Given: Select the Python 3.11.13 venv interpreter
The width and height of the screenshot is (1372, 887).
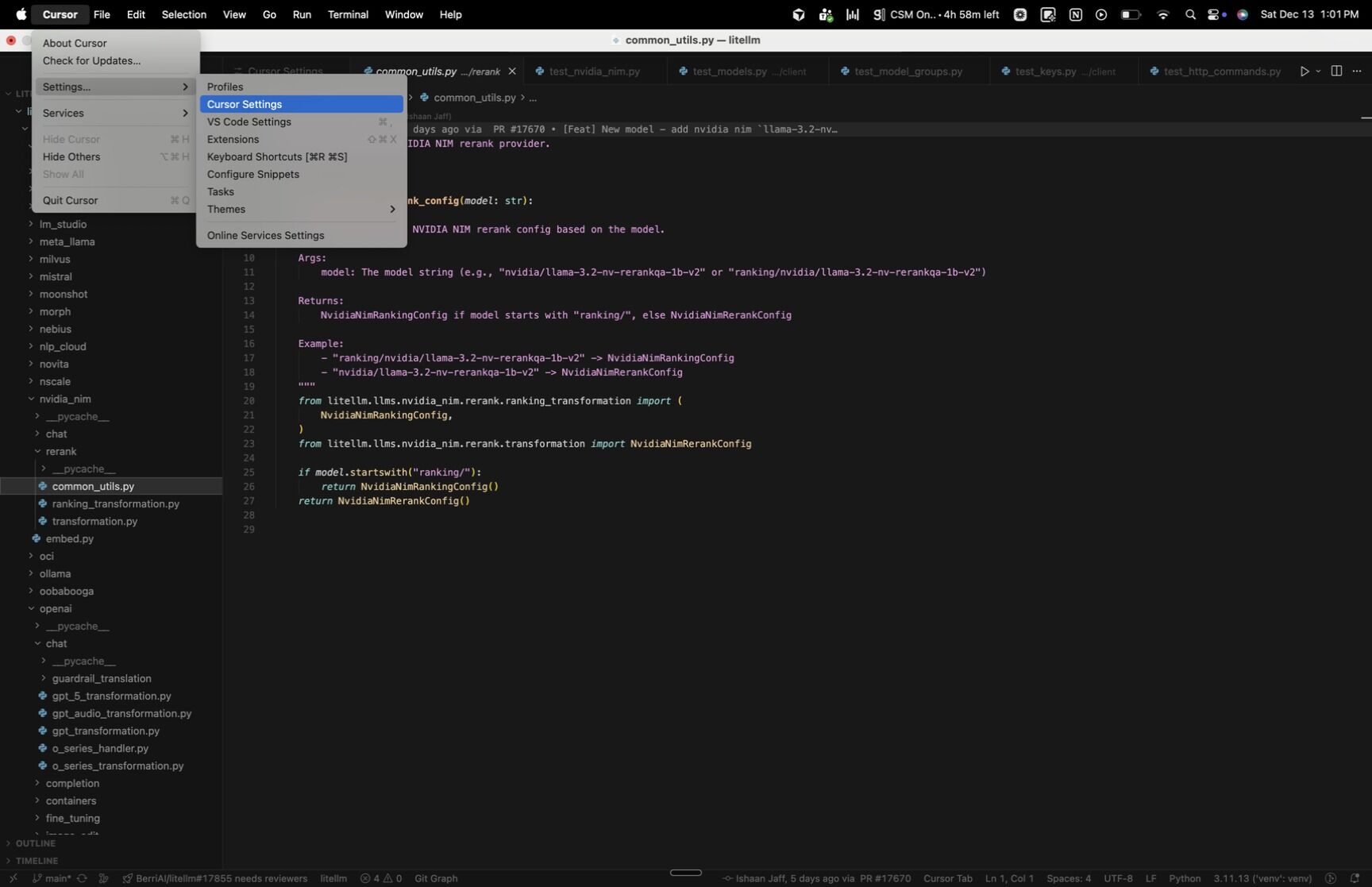Looking at the screenshot, I should (1262, 878).
